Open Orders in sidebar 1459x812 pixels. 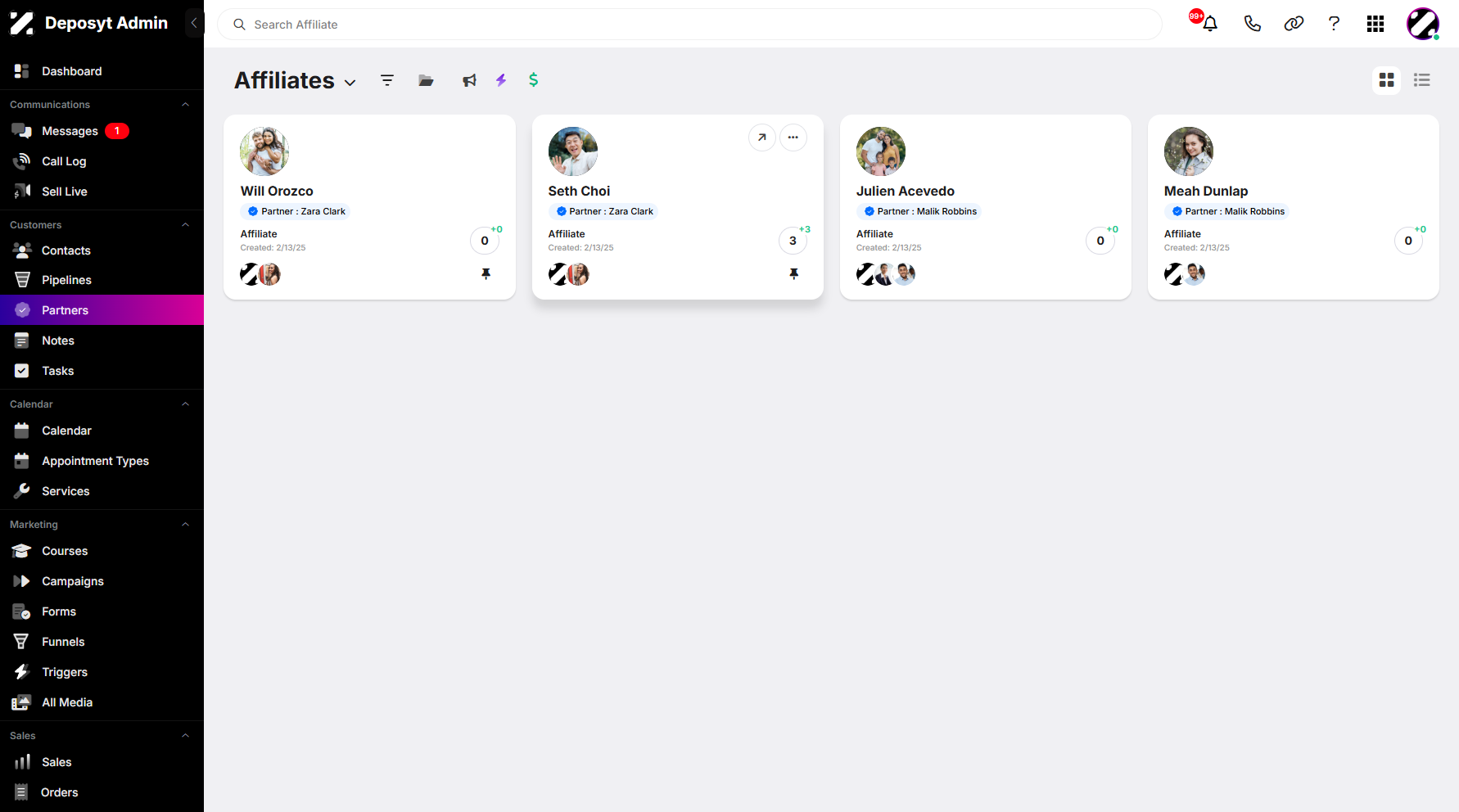click(102, 792)
